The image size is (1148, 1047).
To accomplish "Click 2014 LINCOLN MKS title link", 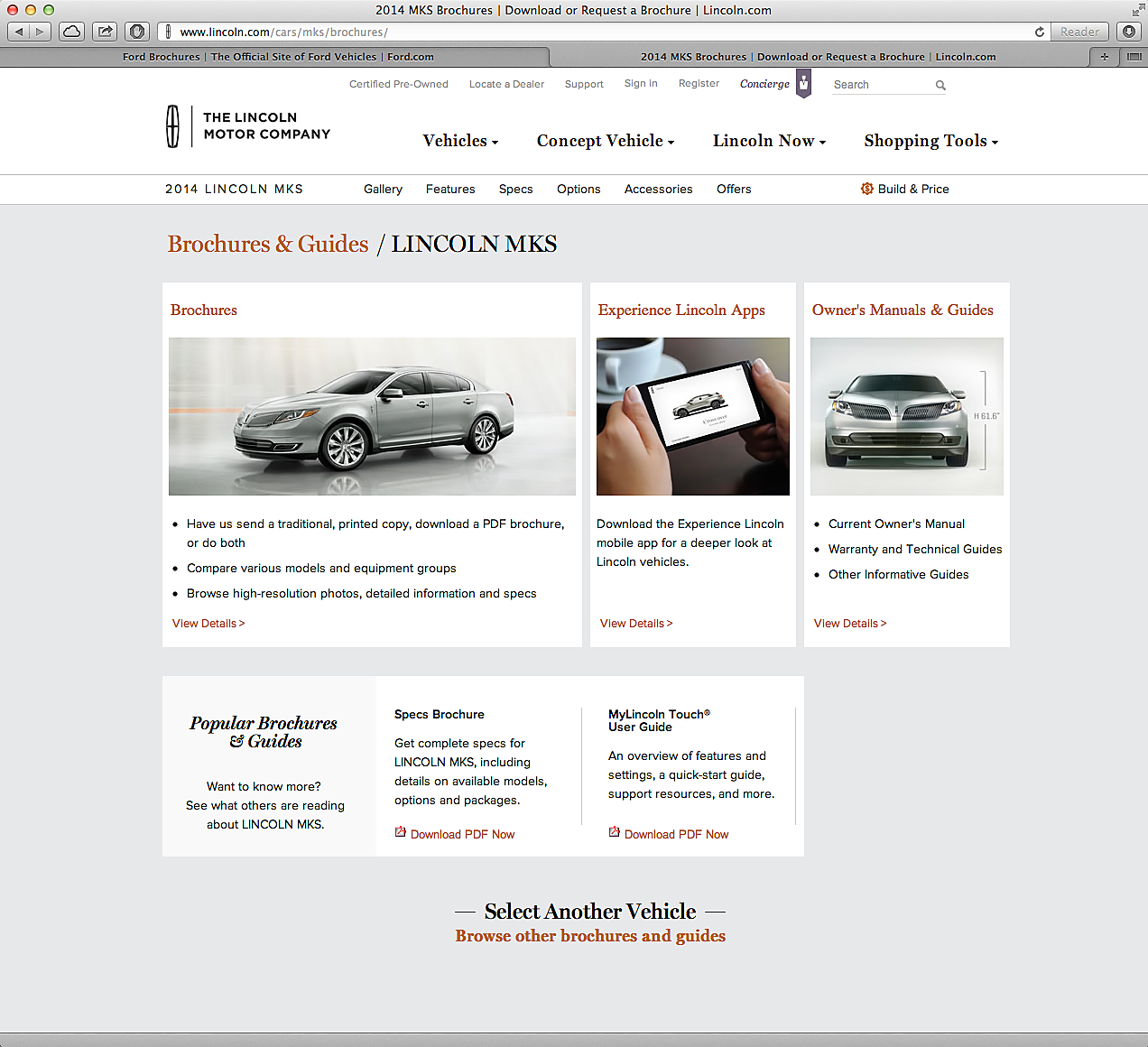I will (x=234, y=189).
